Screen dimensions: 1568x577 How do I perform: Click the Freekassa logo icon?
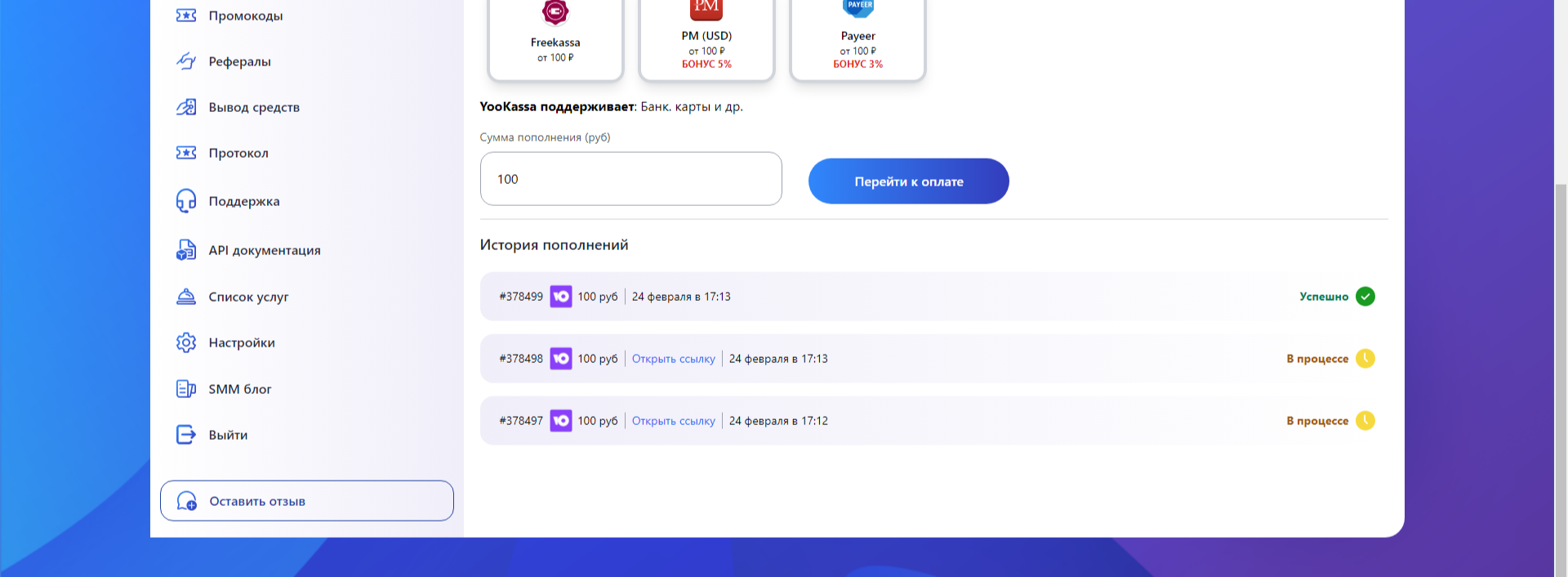[555, 12]
